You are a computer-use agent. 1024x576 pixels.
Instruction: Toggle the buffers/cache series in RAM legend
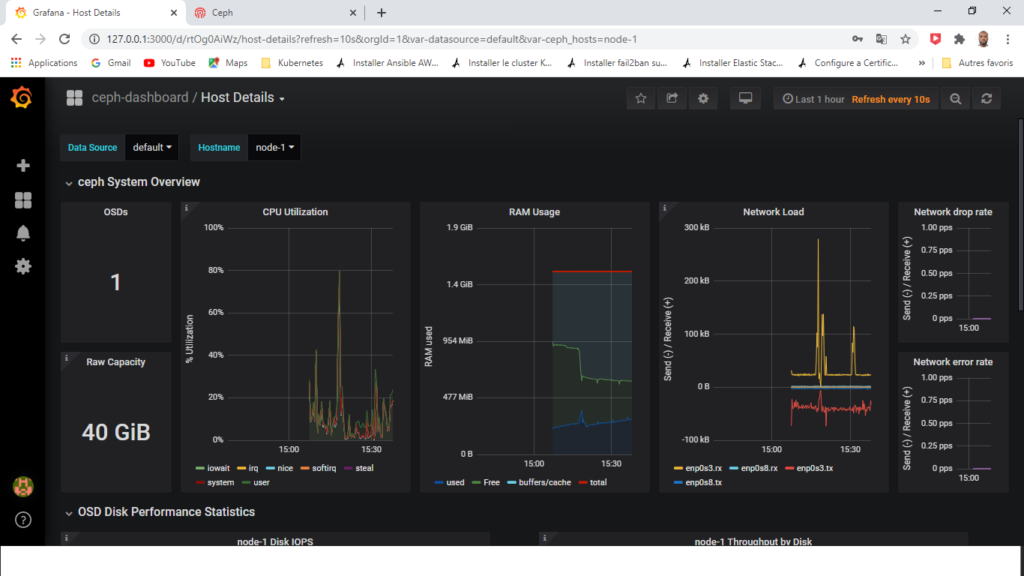click(x=539, y=483)
